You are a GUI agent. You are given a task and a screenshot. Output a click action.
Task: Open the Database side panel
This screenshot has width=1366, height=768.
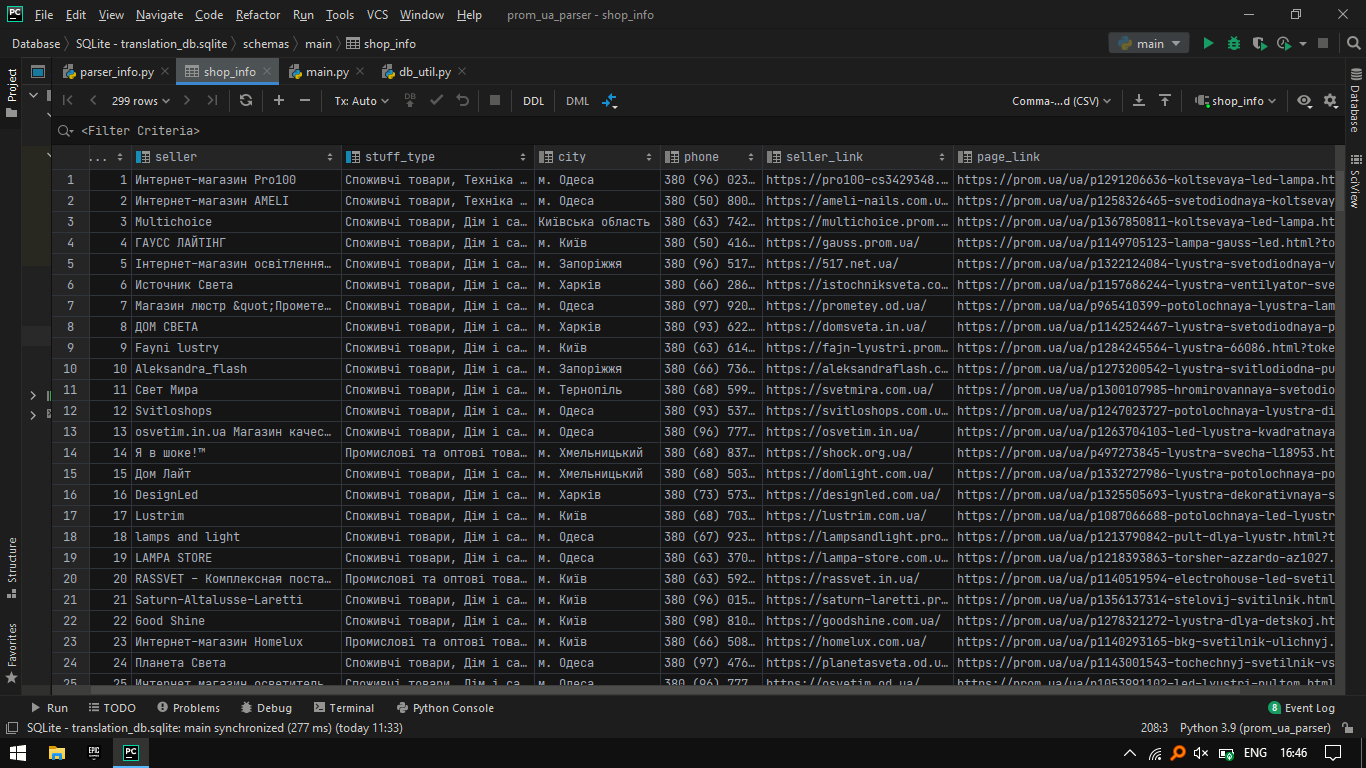[1354, 100]
